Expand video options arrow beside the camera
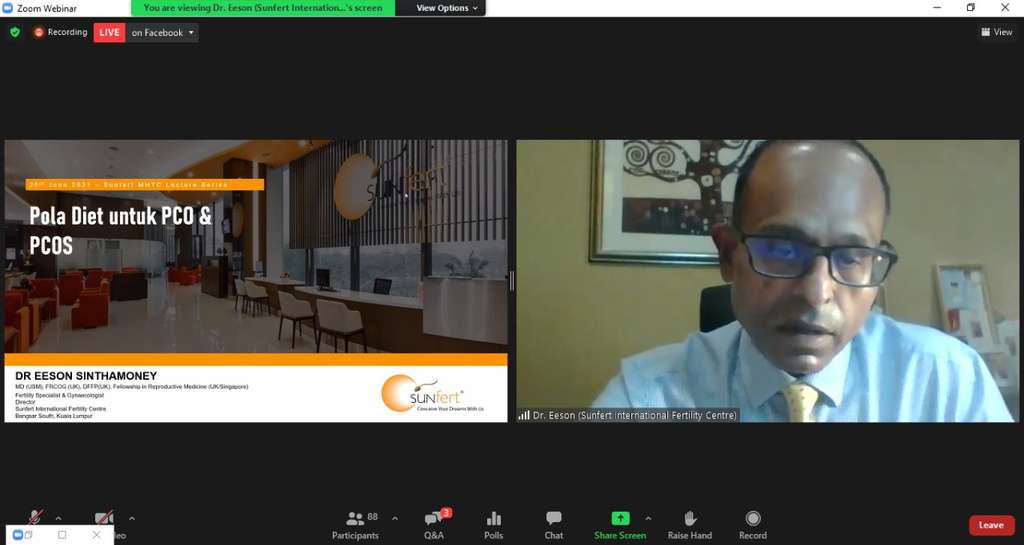The width and height of the screenshot is (1024, 545). click(x=132, y=518)
